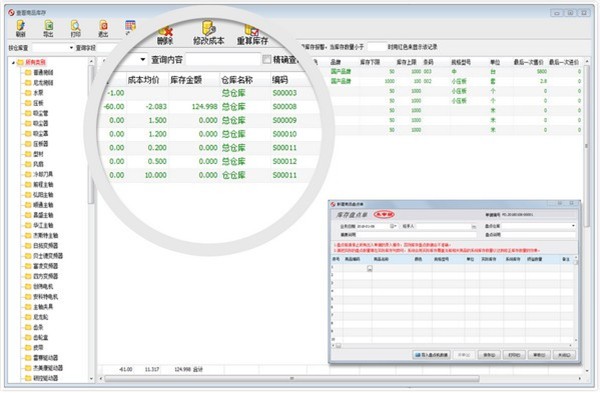600x393 pixels.
Task: Click the 最后一次售价 column header
Action: (x=528, y=62)
